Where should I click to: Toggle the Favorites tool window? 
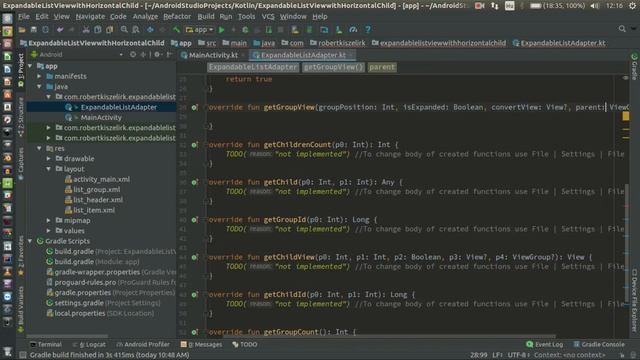(20, 256)
